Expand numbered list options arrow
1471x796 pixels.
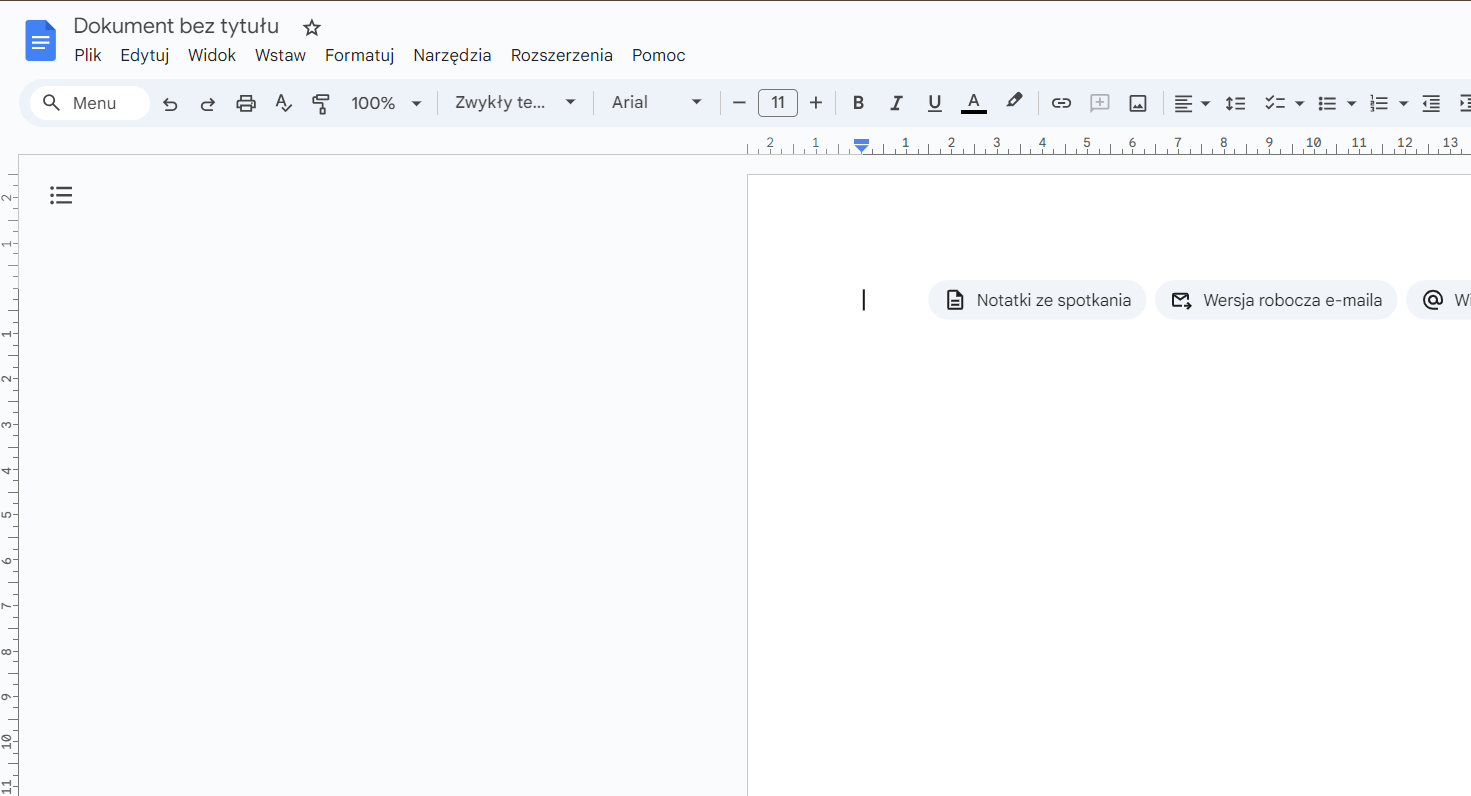pyautogui.click(x=1404, y=103)
